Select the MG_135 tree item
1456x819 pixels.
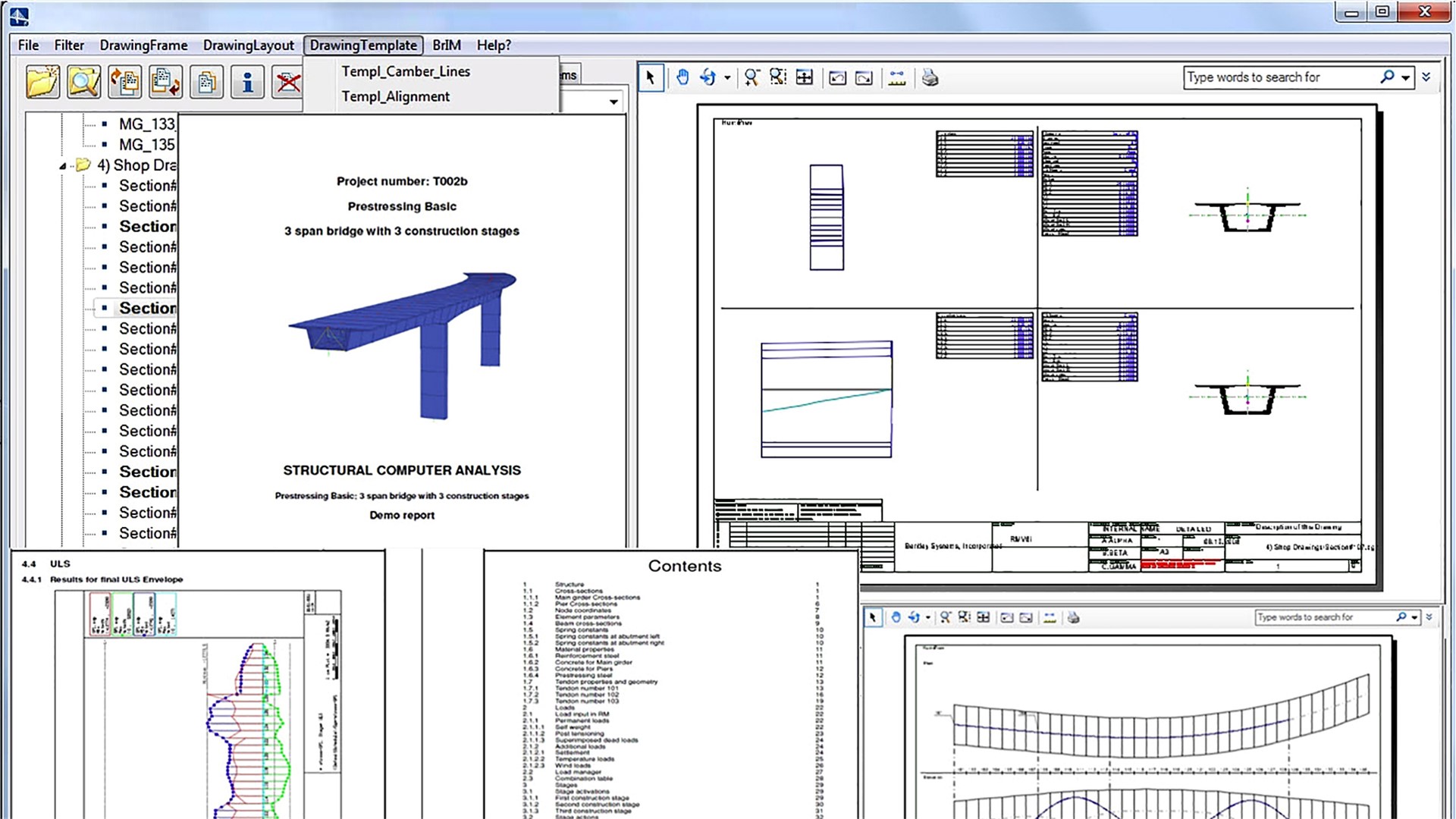(x=146, y=145)
